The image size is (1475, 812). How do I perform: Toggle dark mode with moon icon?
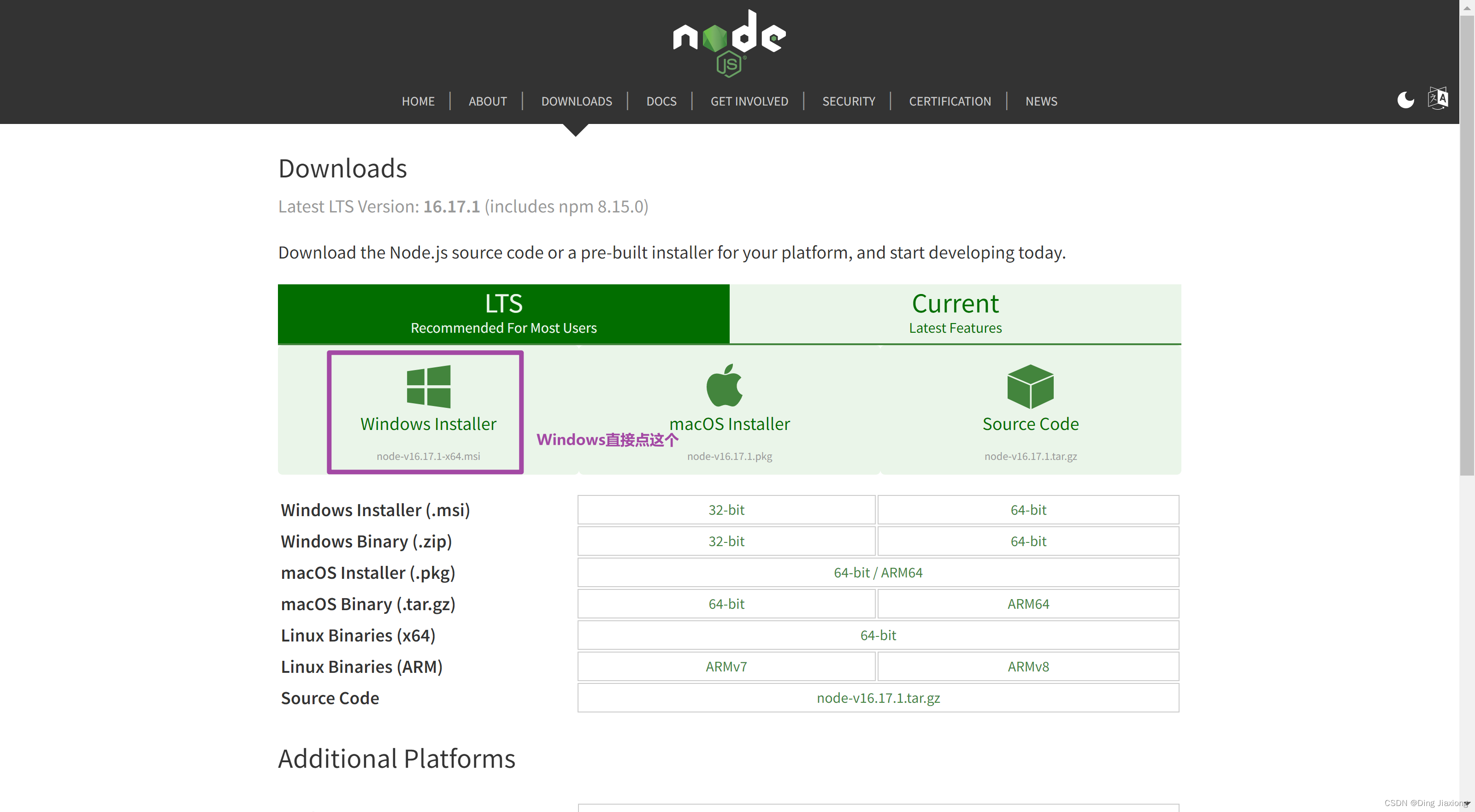1405,99
